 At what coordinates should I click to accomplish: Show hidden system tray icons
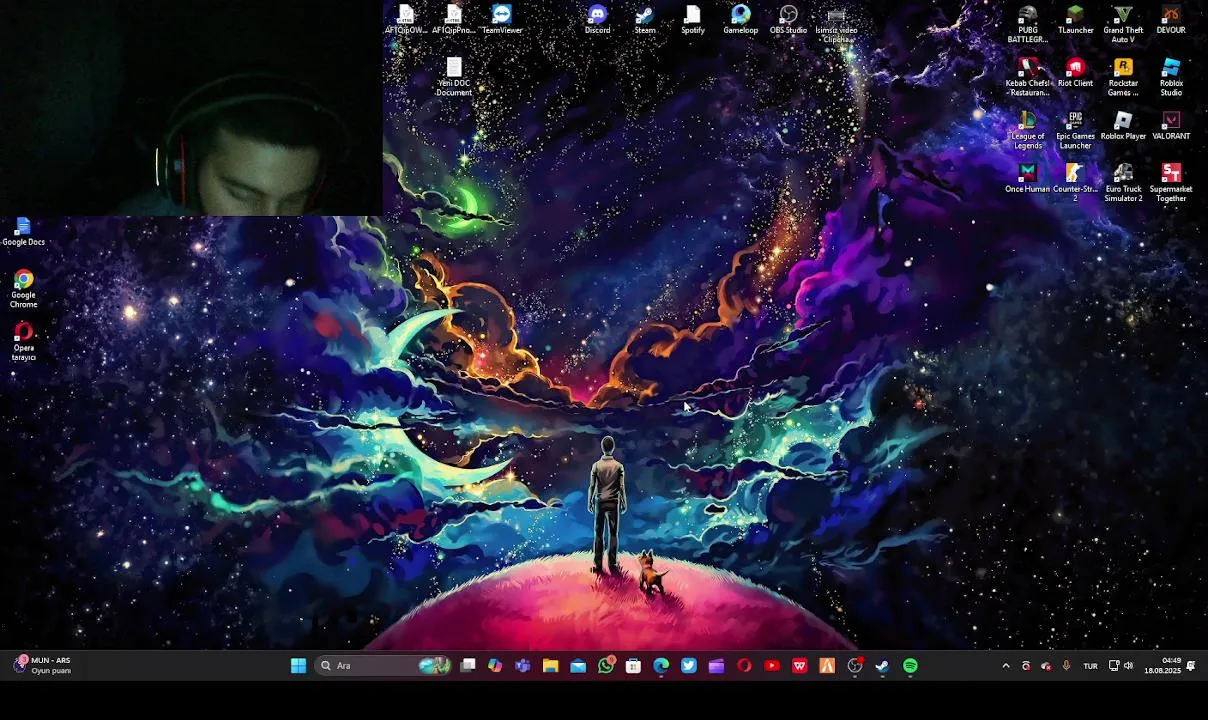tap(1006, 666)
